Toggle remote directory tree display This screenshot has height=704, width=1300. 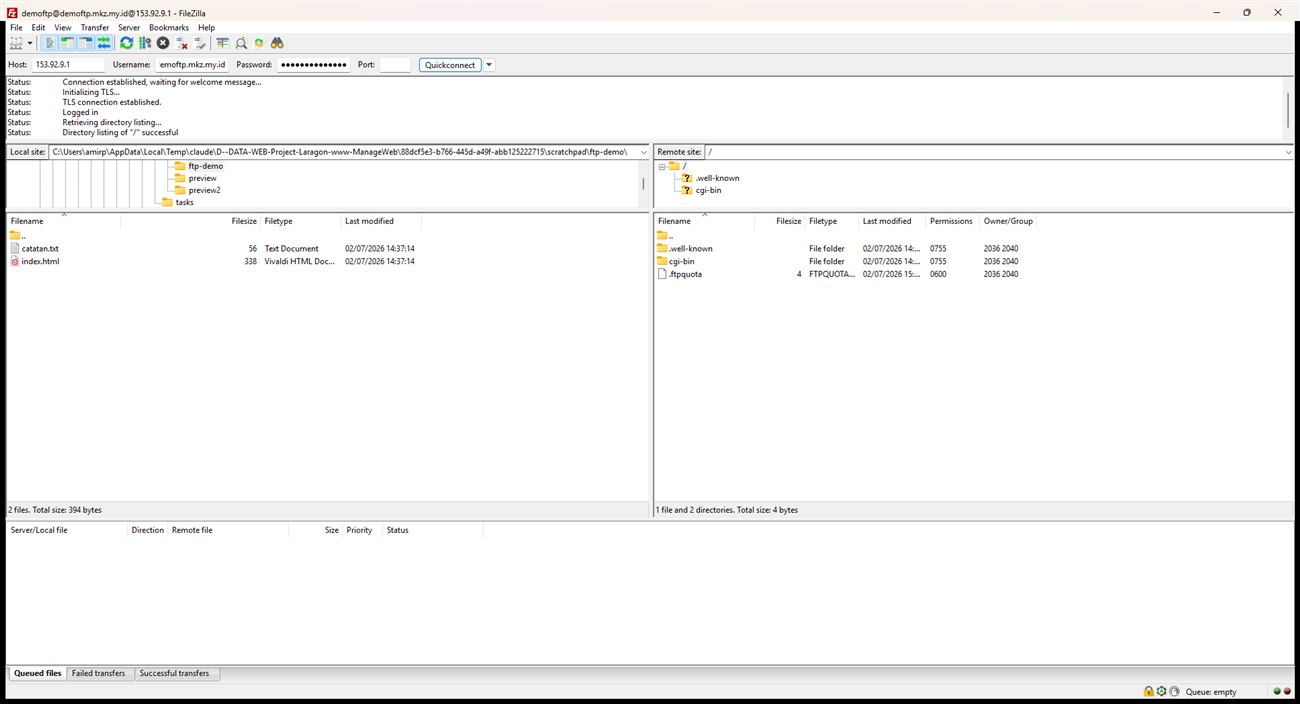86,43
